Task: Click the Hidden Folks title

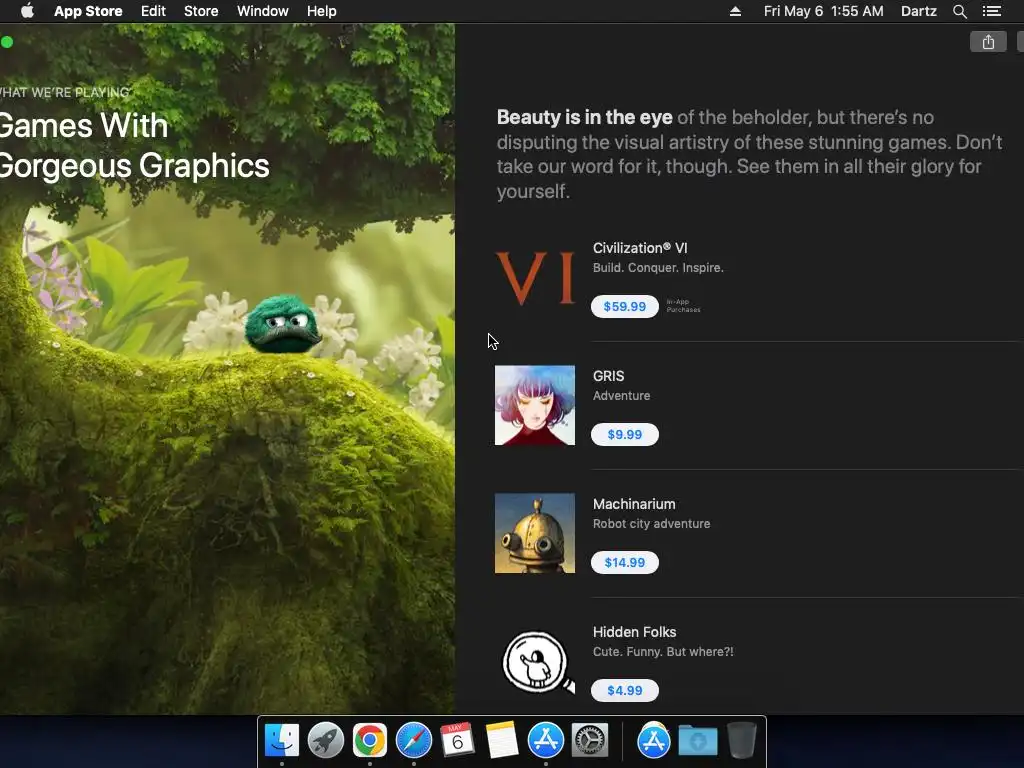Action: [x=635, y=632]
